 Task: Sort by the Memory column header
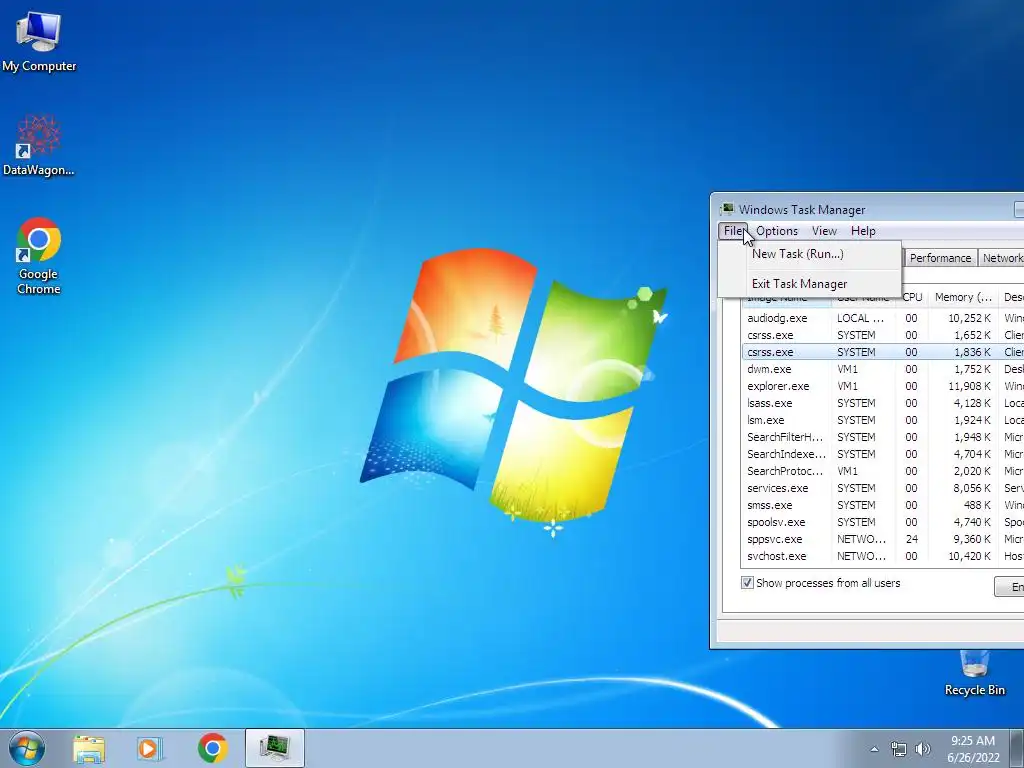pyautogui.click(x=963, y=297)
